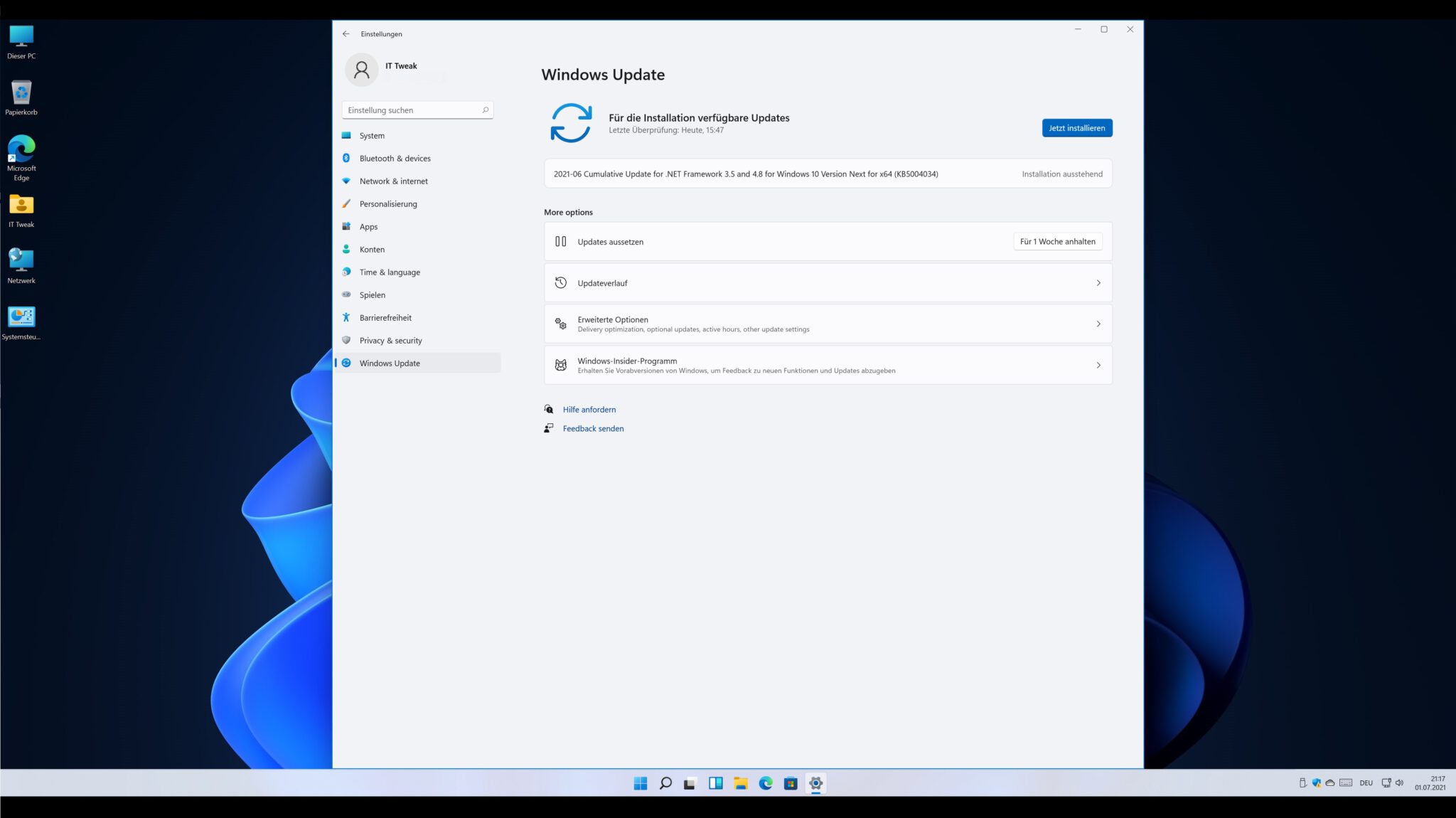Expand the Updateverlauf row chevron
The height and width of the screenshot is (818, 1456).
point(1098,282)
